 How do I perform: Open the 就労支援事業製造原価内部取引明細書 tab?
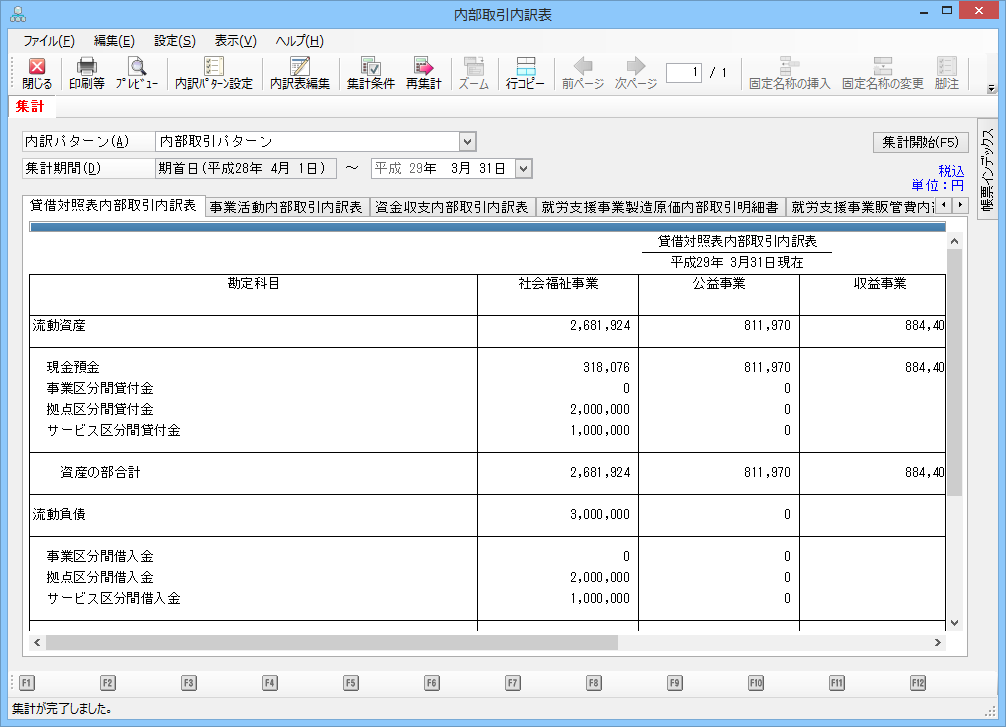pyautogui.click(x=660, y=207)
